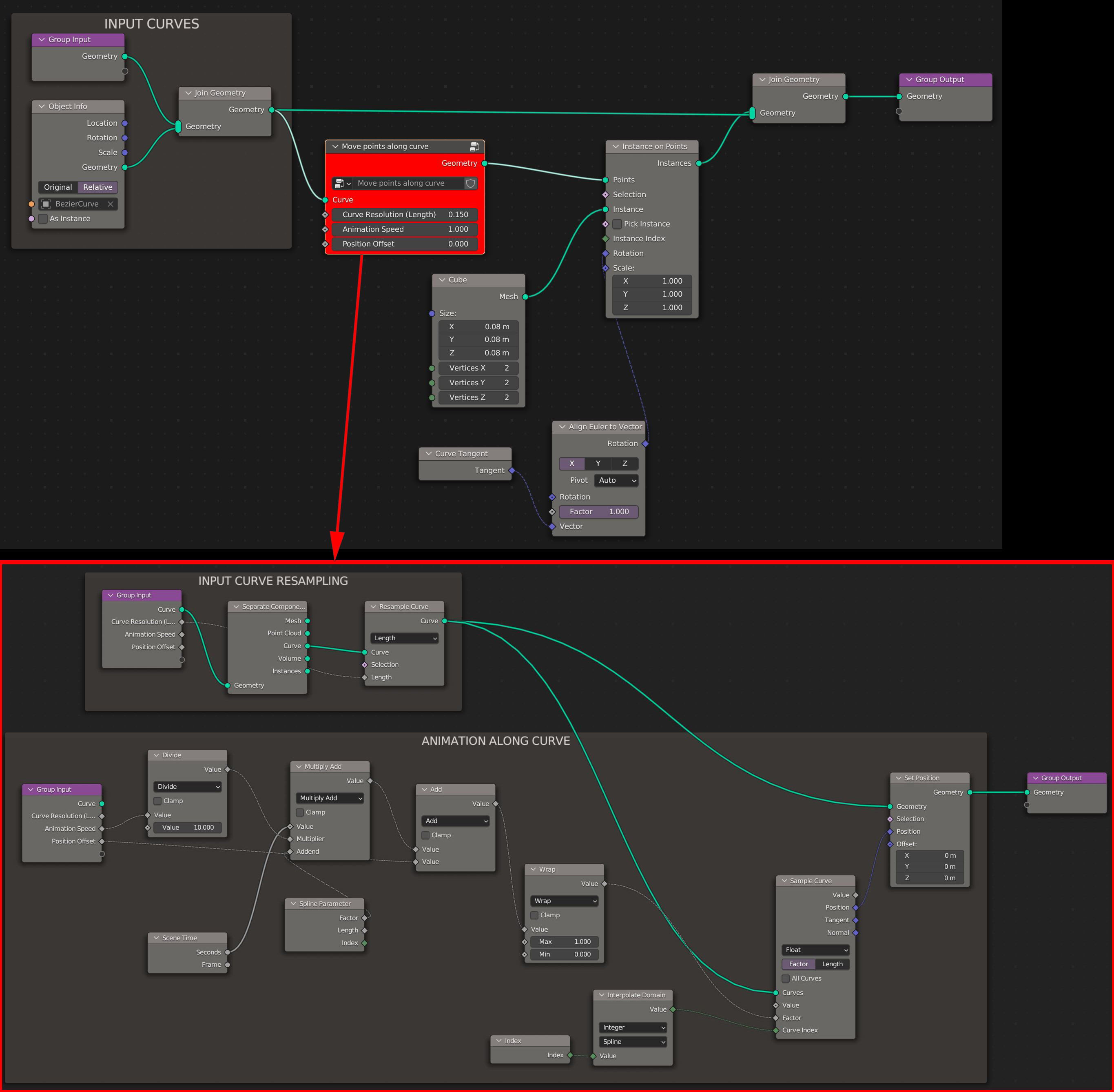Click Tangent output socket on Curve Tangent node

pos(512,470)
